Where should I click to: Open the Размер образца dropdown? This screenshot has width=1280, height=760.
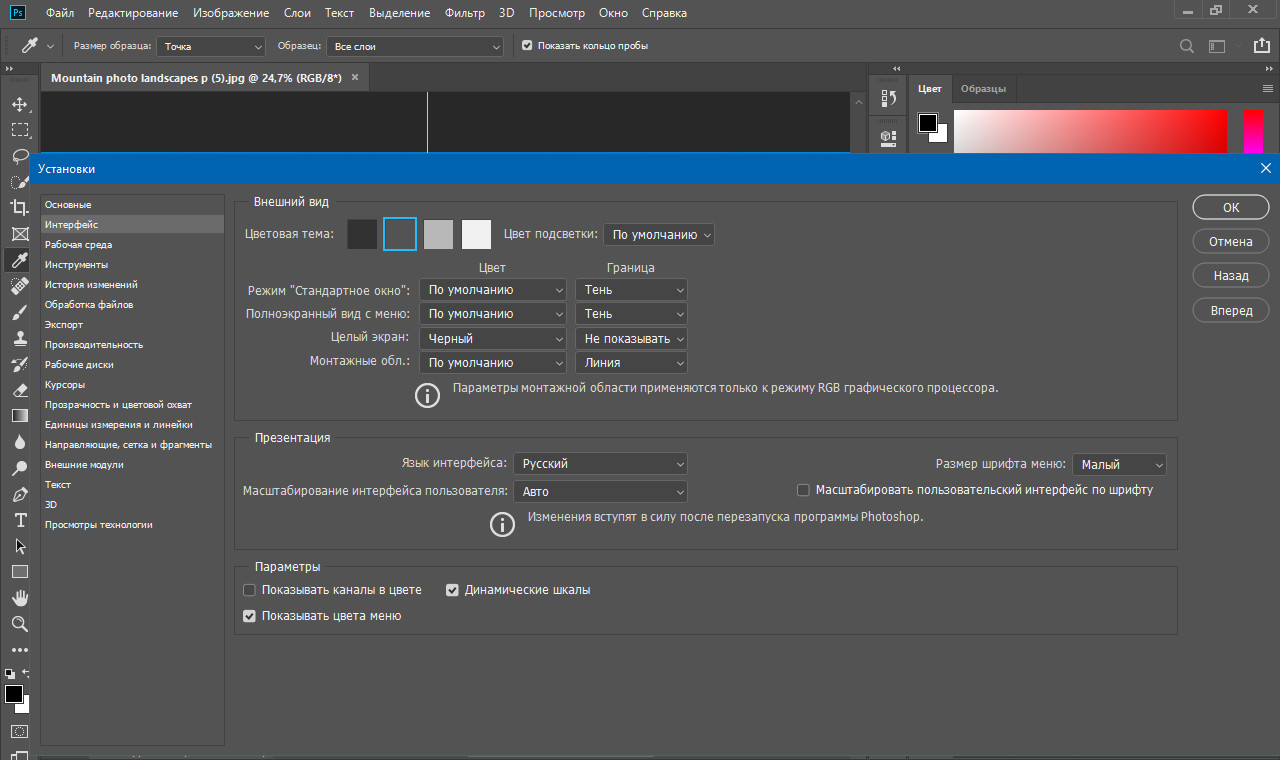pos(211,46)
